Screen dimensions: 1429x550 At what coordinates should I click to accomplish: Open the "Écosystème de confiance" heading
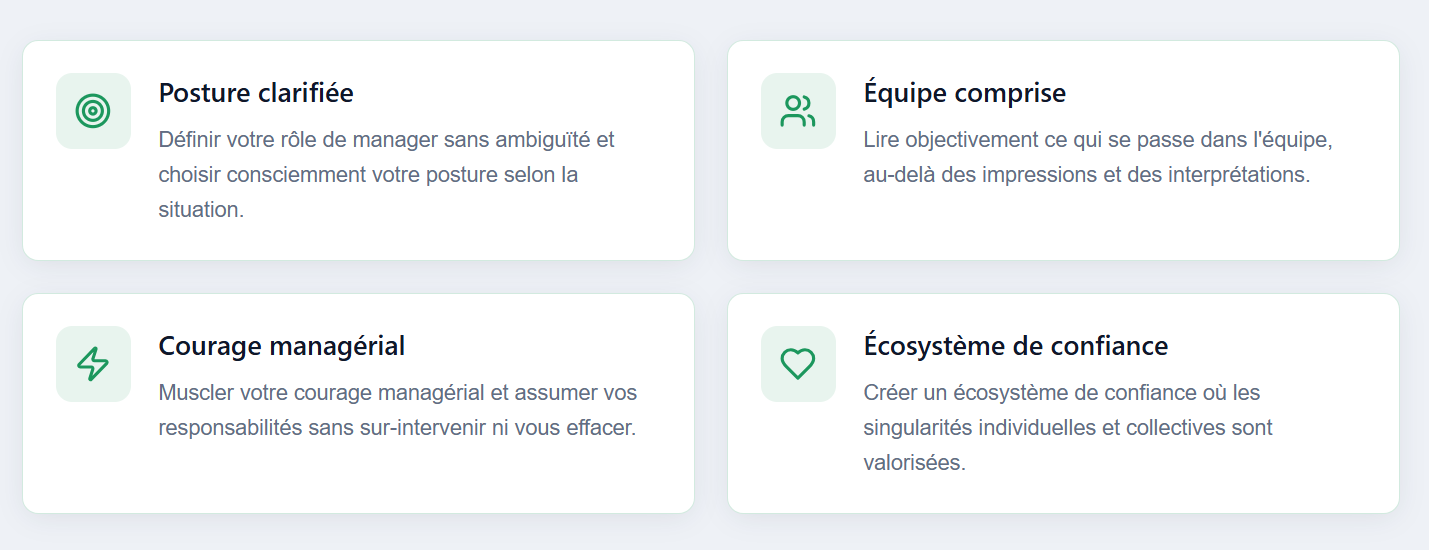click(1015, 346)
